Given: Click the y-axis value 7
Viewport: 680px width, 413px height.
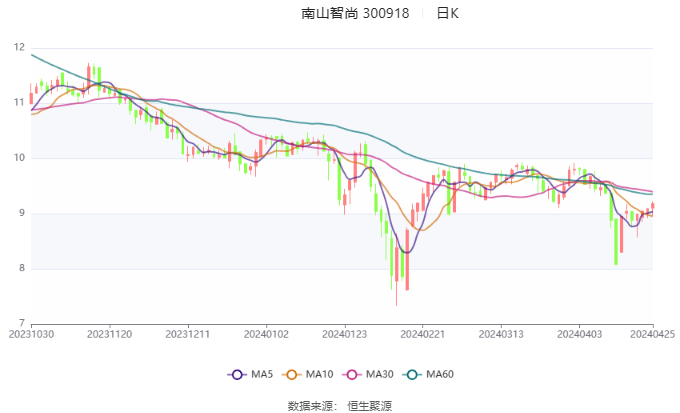Looking at the screenshot, I should pyautogui.click(x=22, y=323).
